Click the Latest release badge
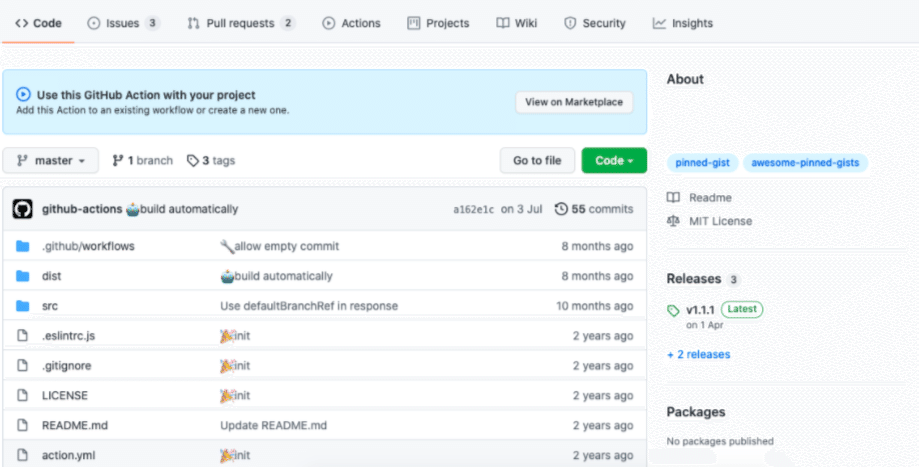The width and height of the screenshot is (919, 467). (x=742, y=309)
